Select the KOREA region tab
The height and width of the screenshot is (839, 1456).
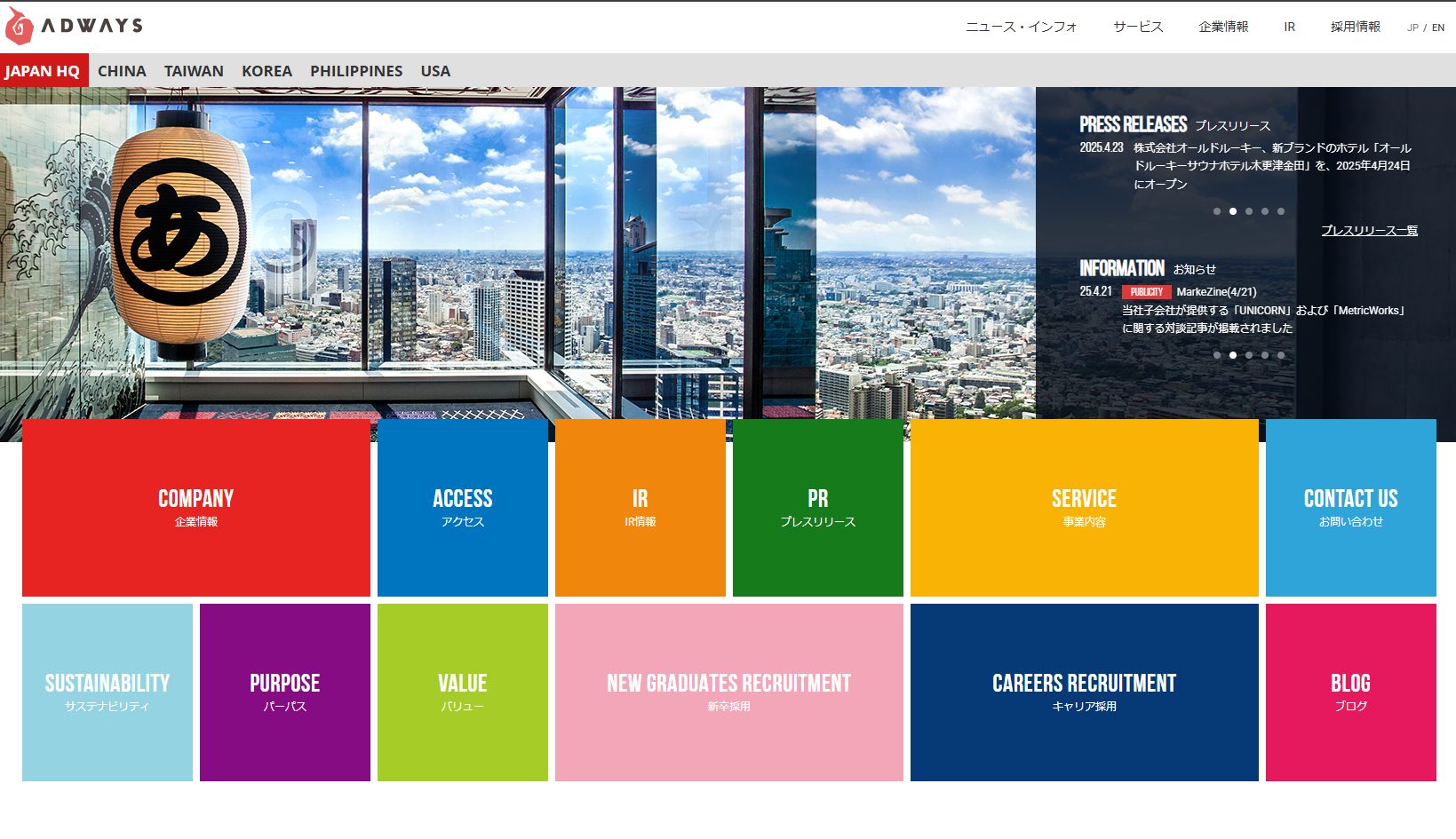click(x=267, y=71)
